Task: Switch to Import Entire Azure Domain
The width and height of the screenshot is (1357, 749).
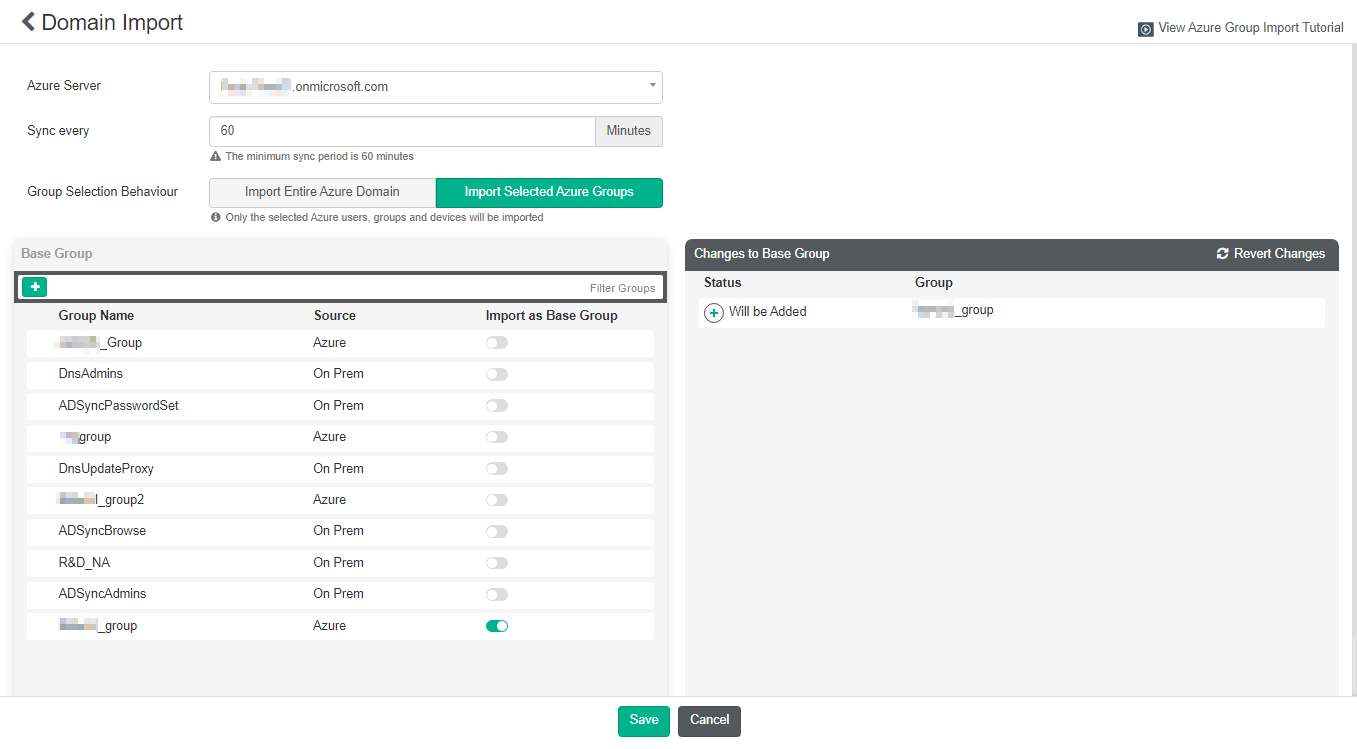Action: click(321, 192)
